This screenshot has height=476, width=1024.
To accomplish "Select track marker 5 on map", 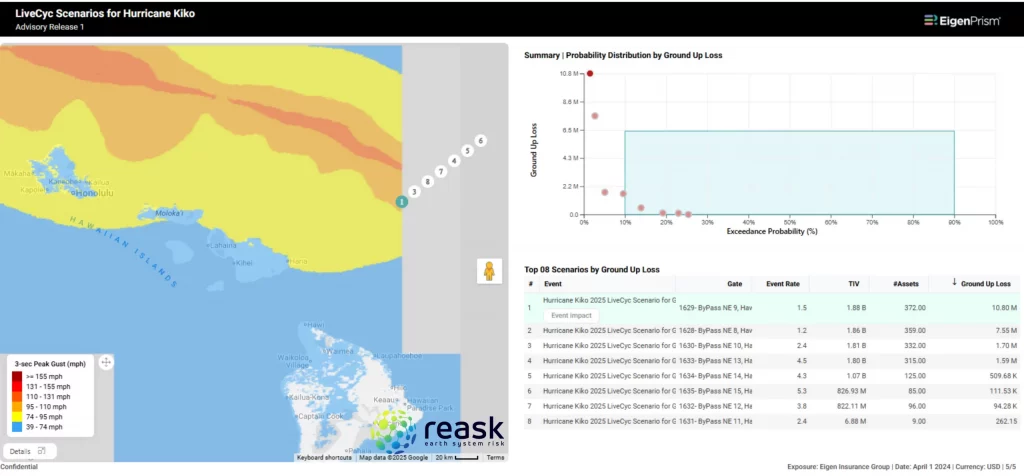I will pos(467,151).
